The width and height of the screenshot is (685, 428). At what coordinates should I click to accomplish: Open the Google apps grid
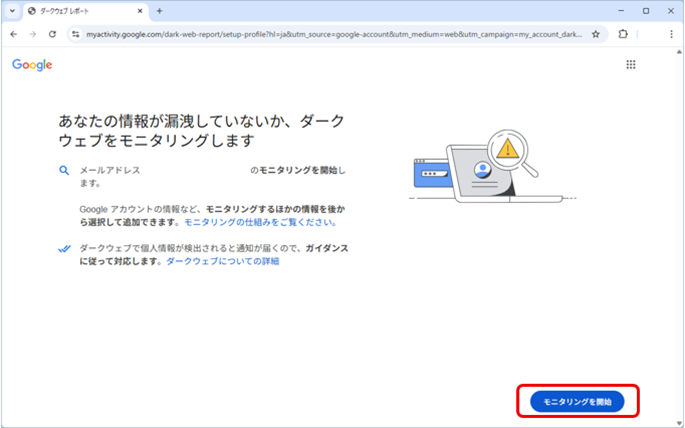631,64
